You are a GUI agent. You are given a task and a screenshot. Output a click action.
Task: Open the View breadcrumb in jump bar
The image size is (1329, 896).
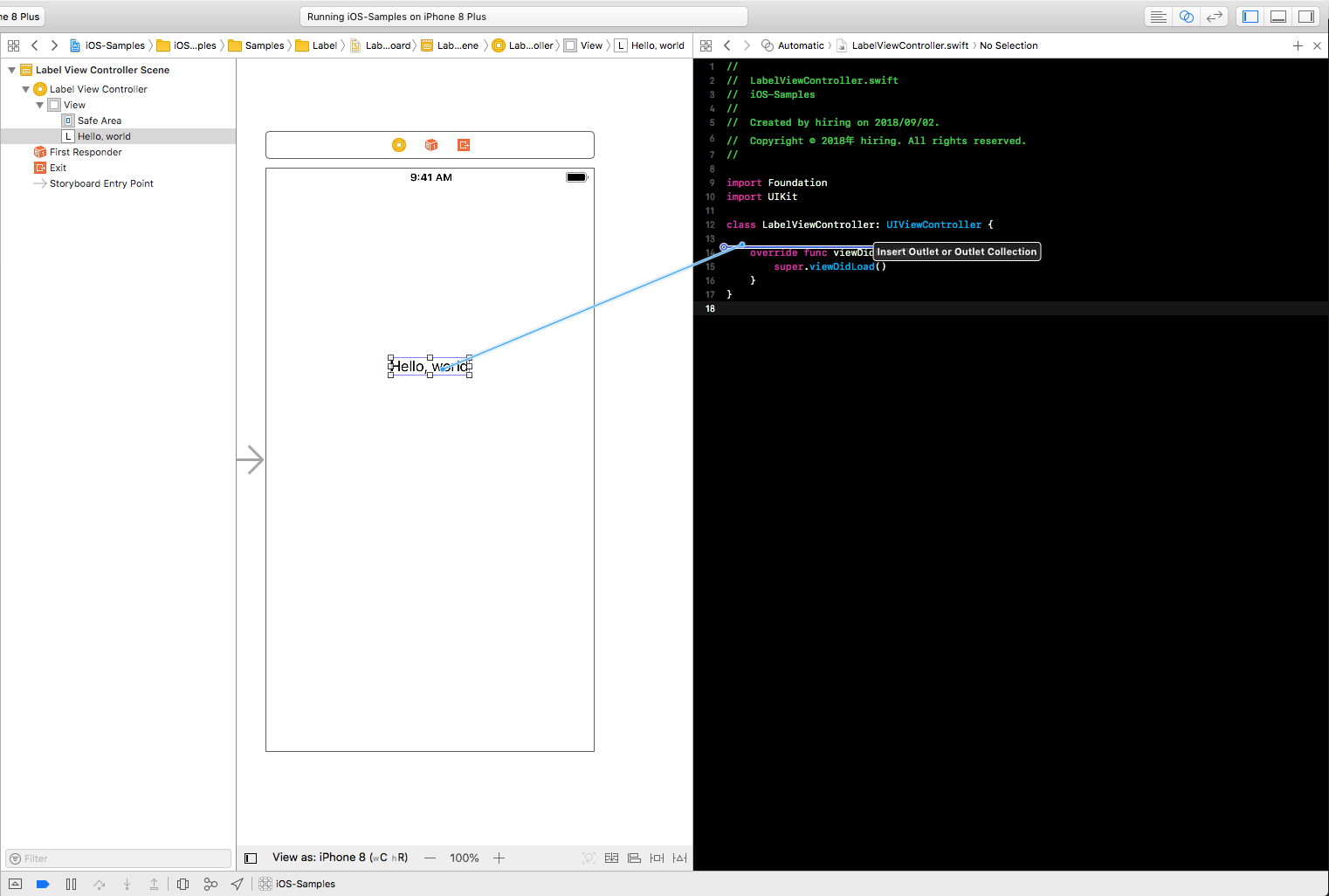[x=583, y=45]
